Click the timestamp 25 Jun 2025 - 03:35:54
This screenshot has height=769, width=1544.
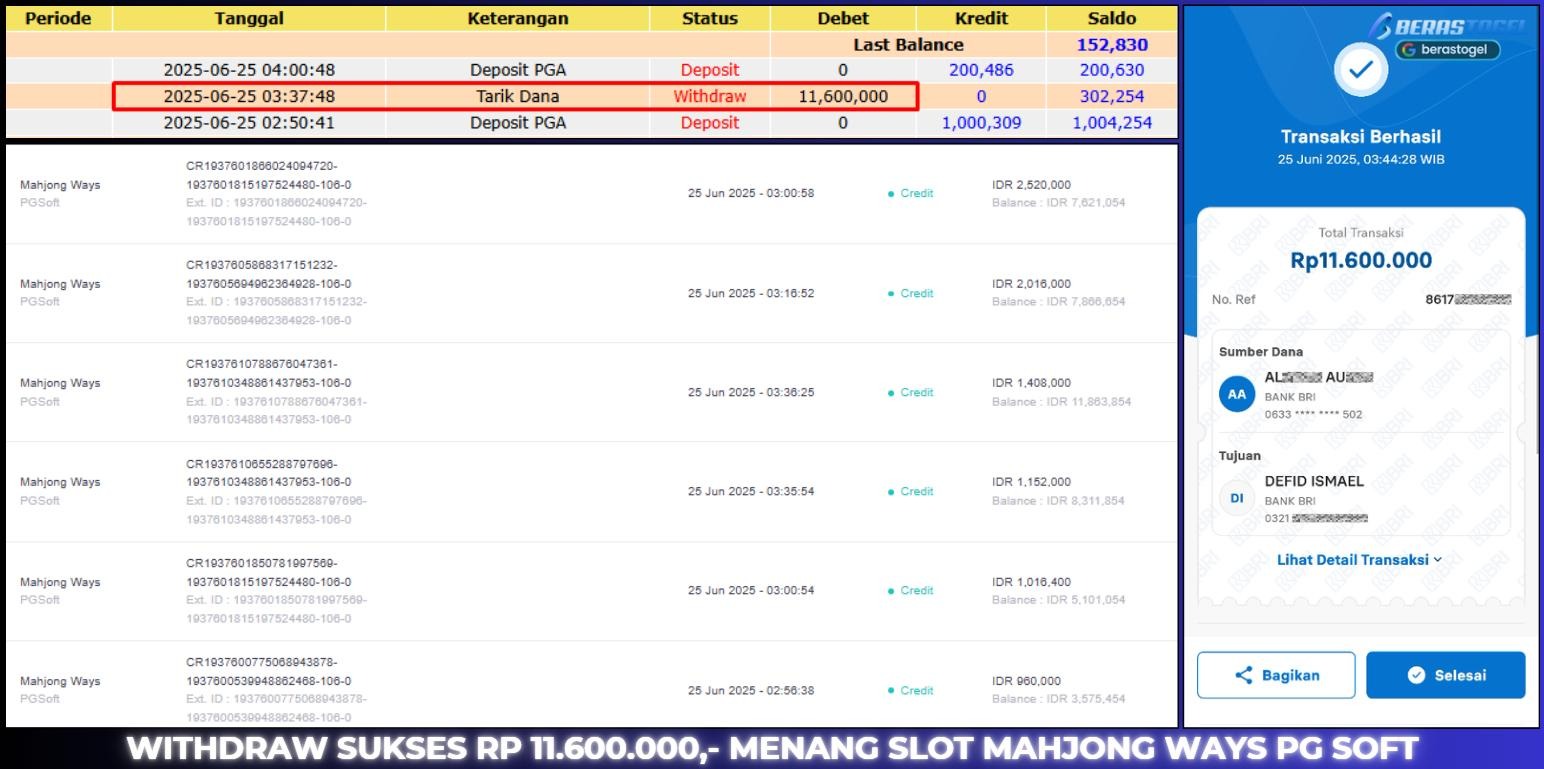pos(751,491)
